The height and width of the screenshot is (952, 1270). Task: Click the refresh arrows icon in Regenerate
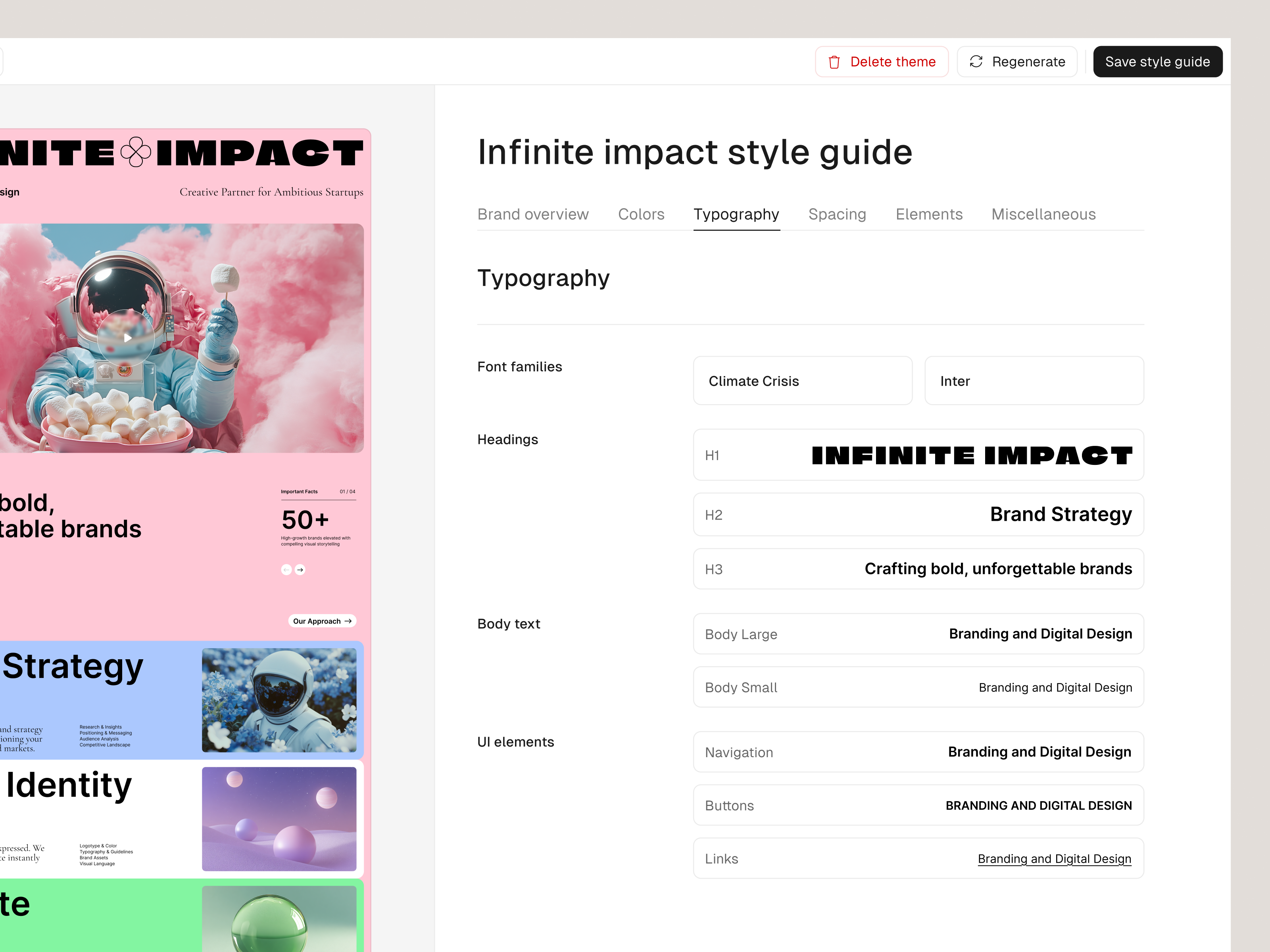(976, 61)
